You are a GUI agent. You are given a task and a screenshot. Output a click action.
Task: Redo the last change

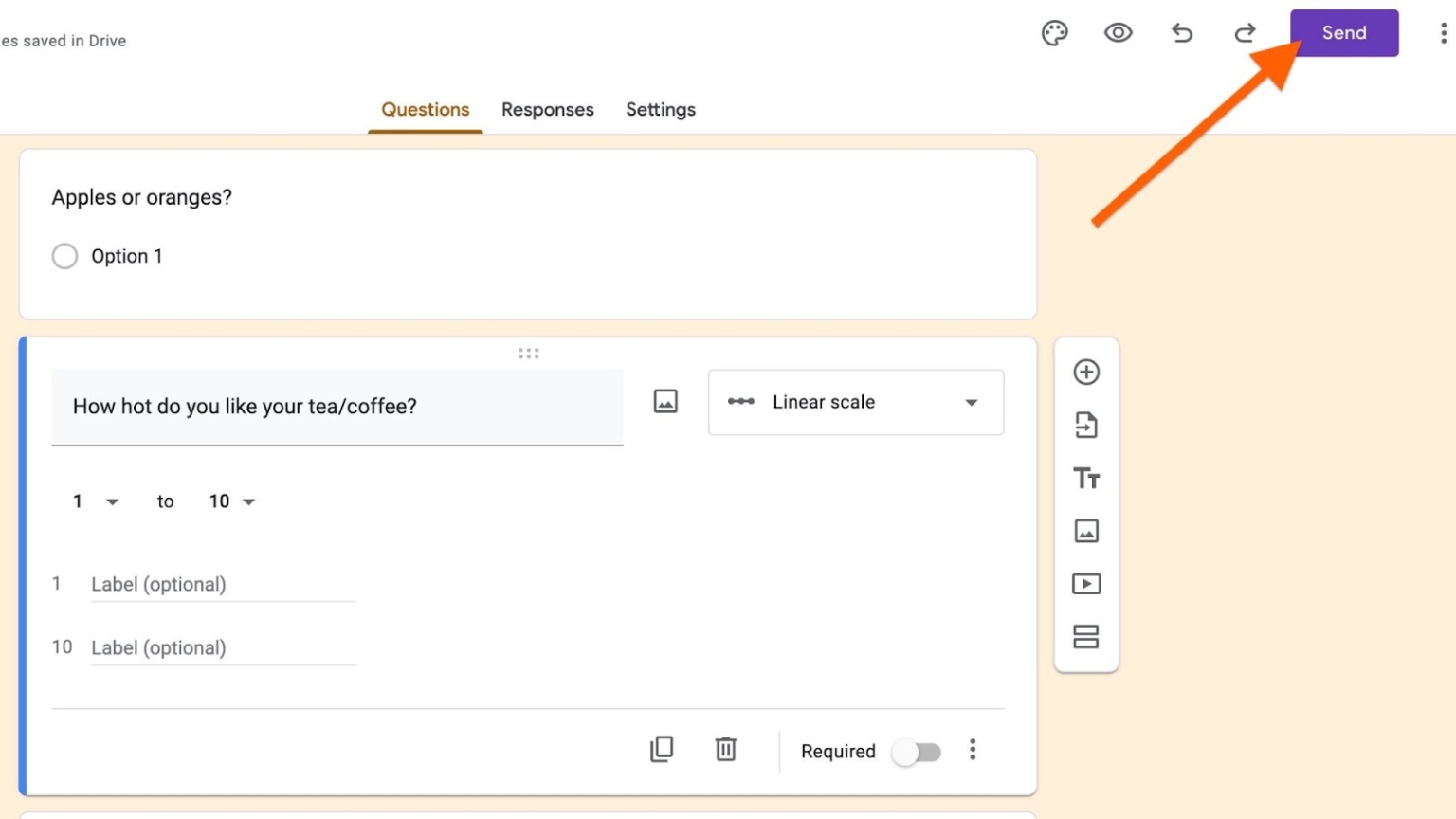tap(1245, 32)
